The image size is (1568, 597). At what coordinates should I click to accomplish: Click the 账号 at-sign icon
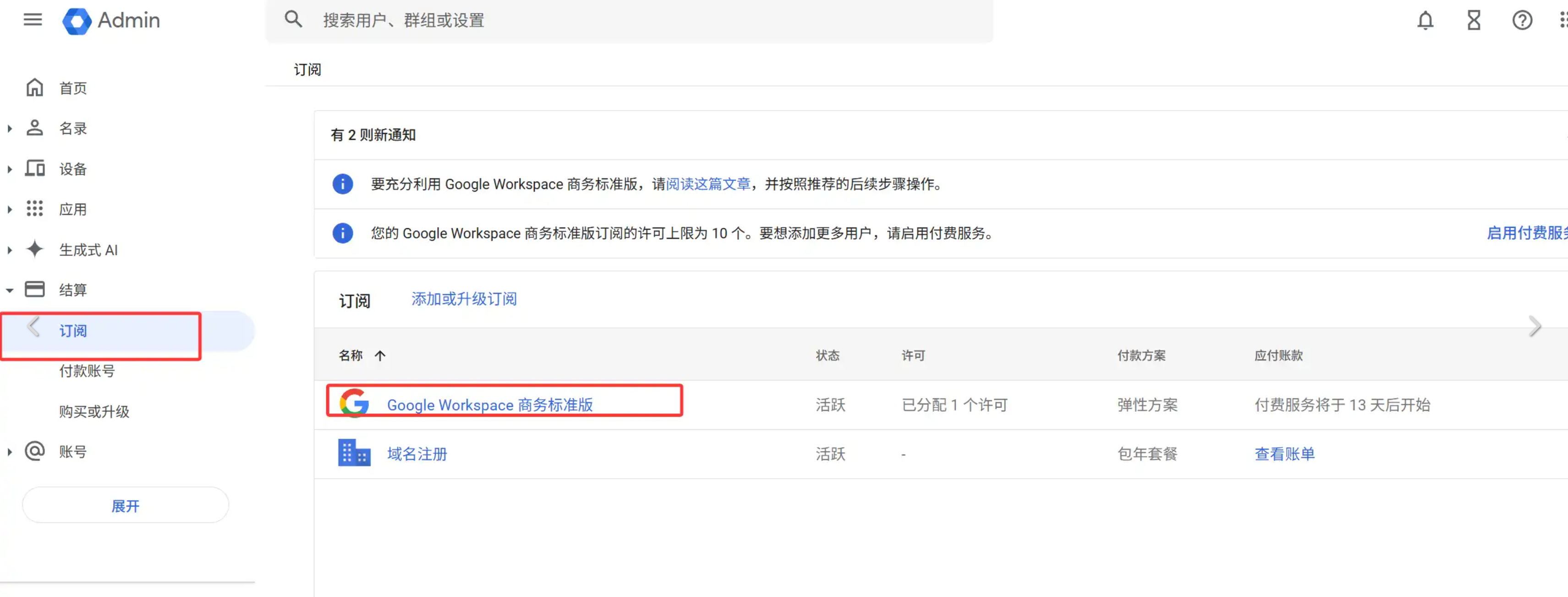(x=35, y=451)
